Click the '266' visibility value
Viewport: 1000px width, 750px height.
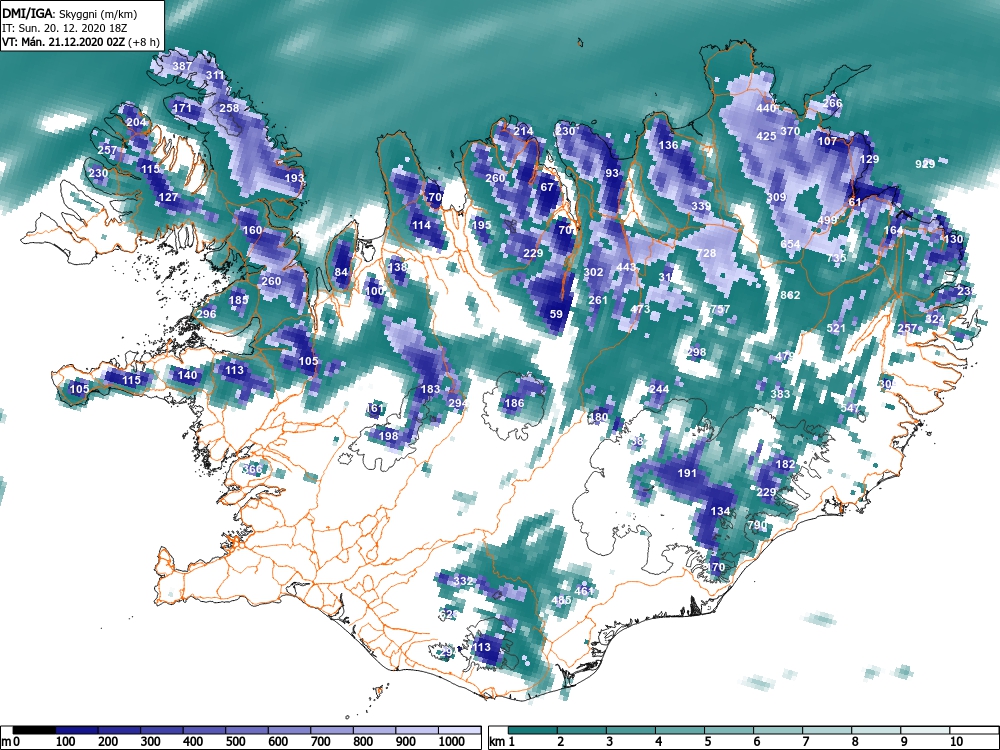pos(832,103)
